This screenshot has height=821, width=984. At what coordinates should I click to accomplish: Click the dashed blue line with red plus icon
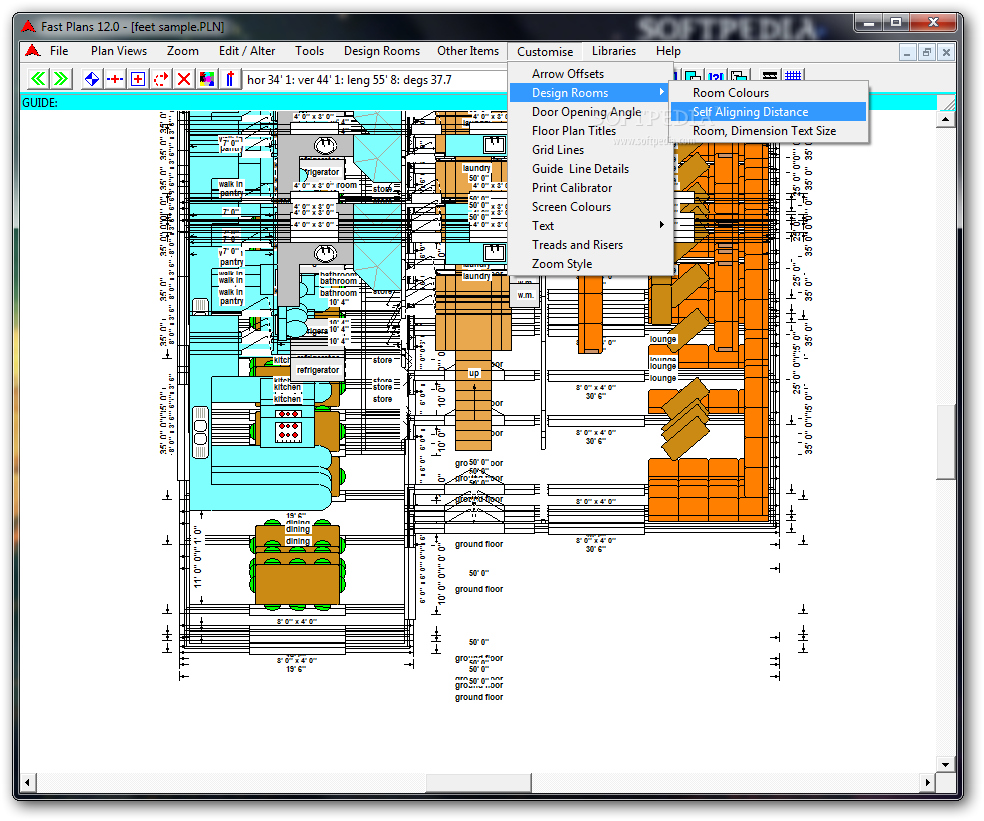(x=115, y=79)
